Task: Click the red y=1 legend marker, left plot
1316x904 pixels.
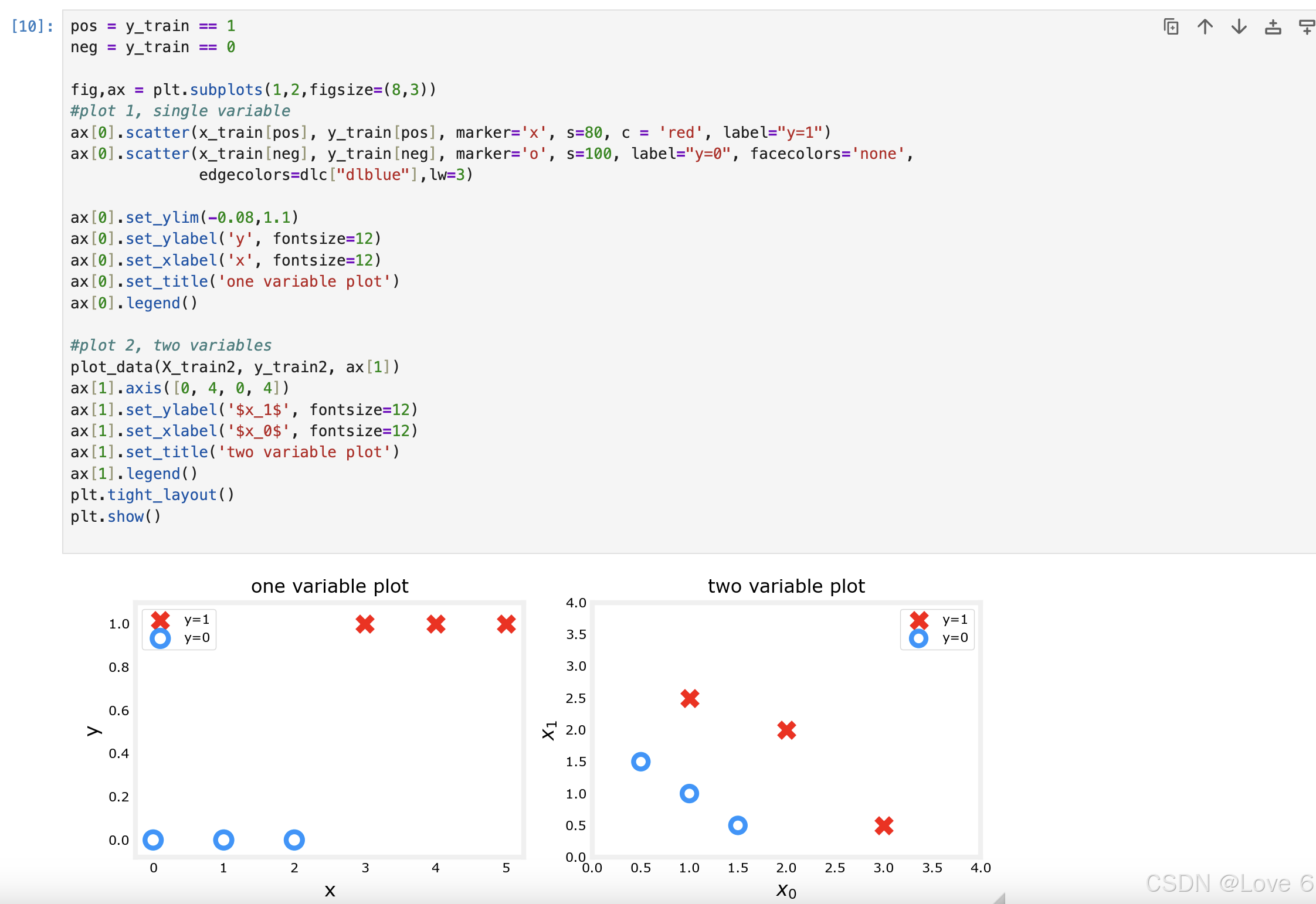Action: click(x=160, y=620)
